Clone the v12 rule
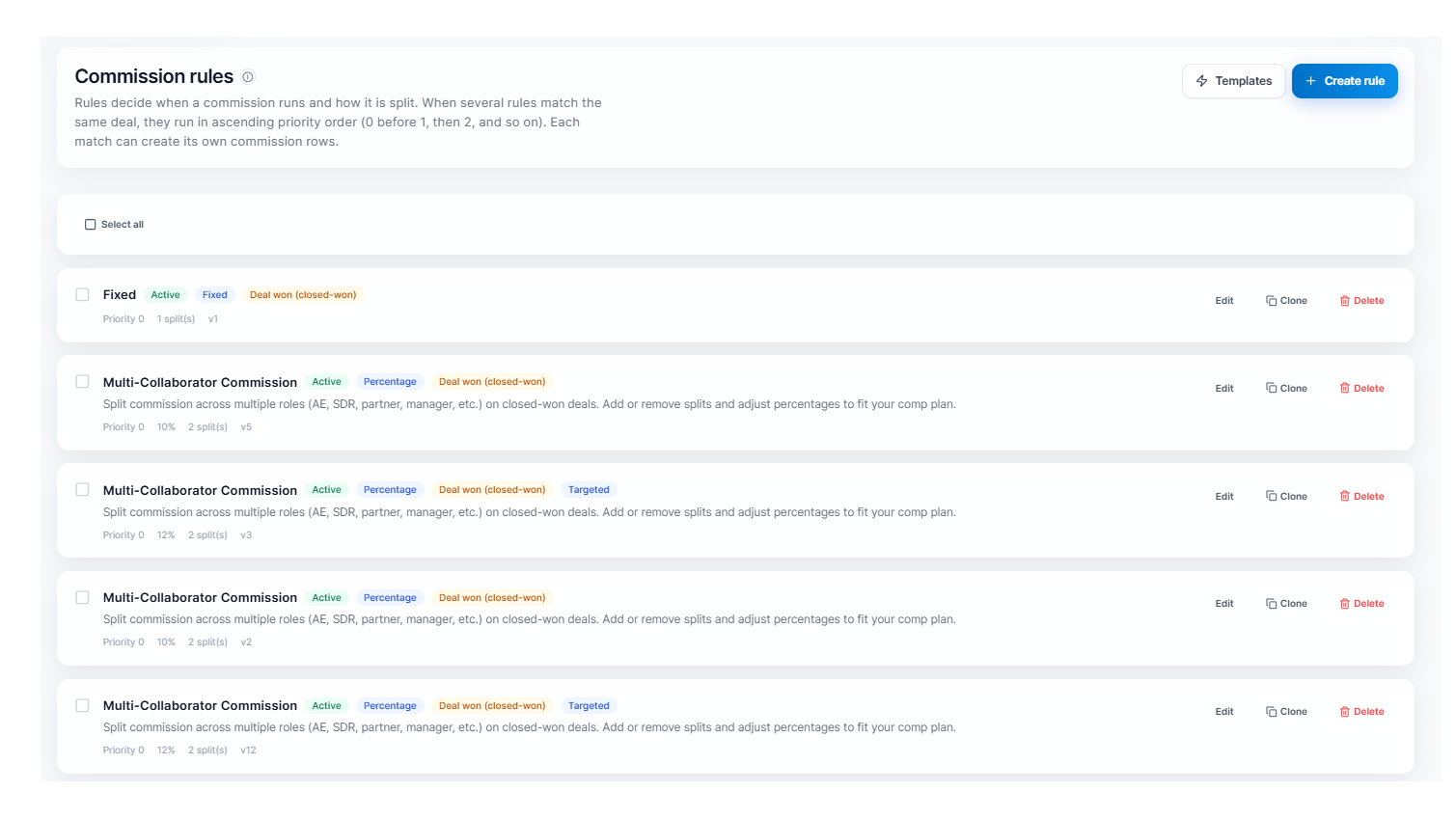The width and height of the screenshot is (1456, 819). point(1286,712)
